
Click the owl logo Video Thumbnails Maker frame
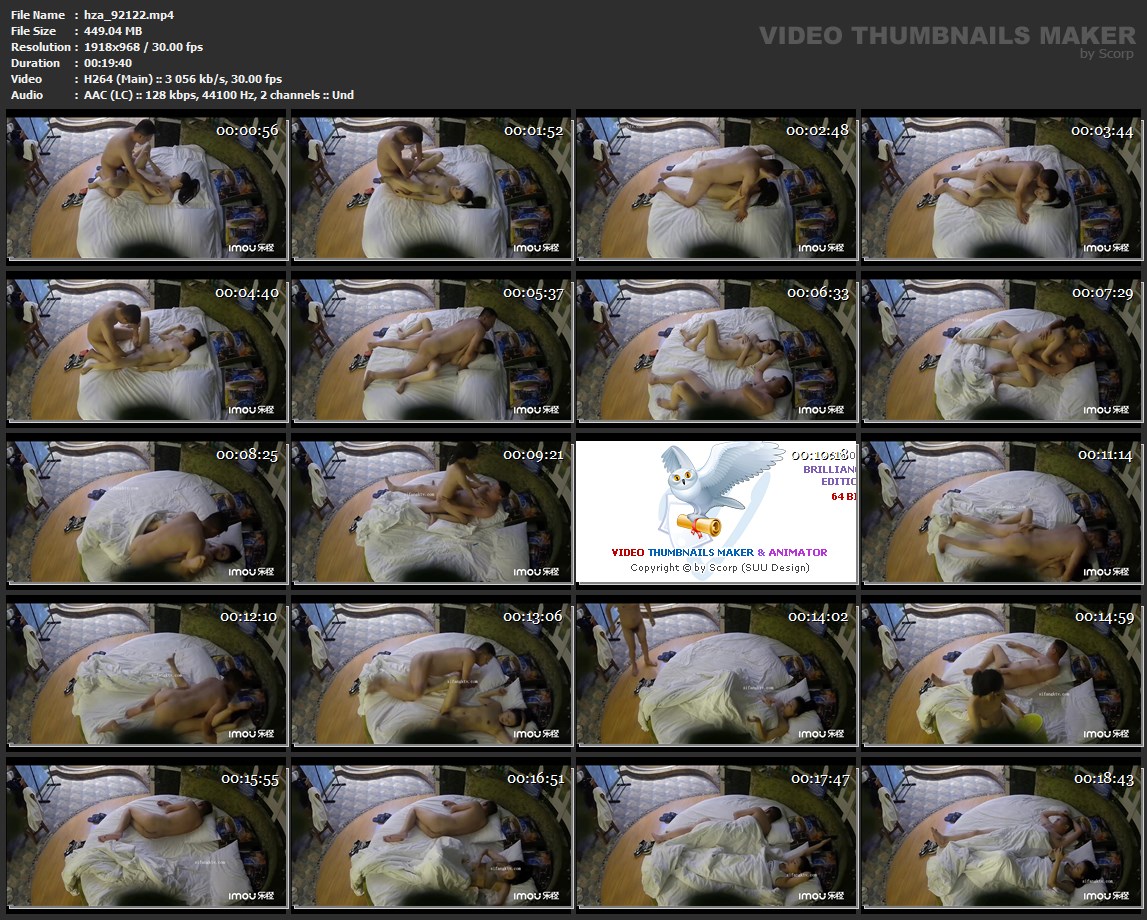click(x=716, y=512)
